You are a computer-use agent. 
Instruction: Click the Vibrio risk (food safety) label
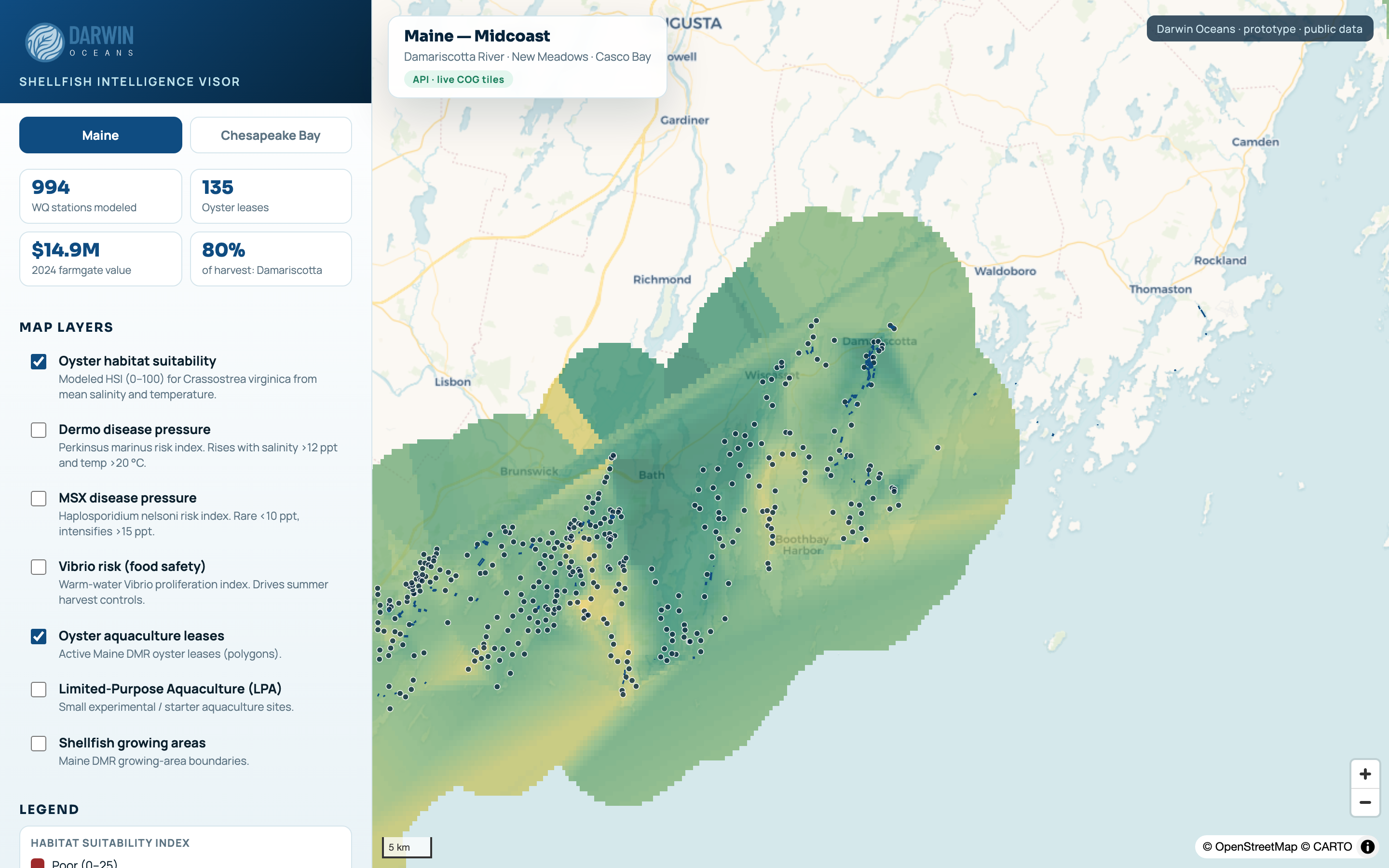132,567
